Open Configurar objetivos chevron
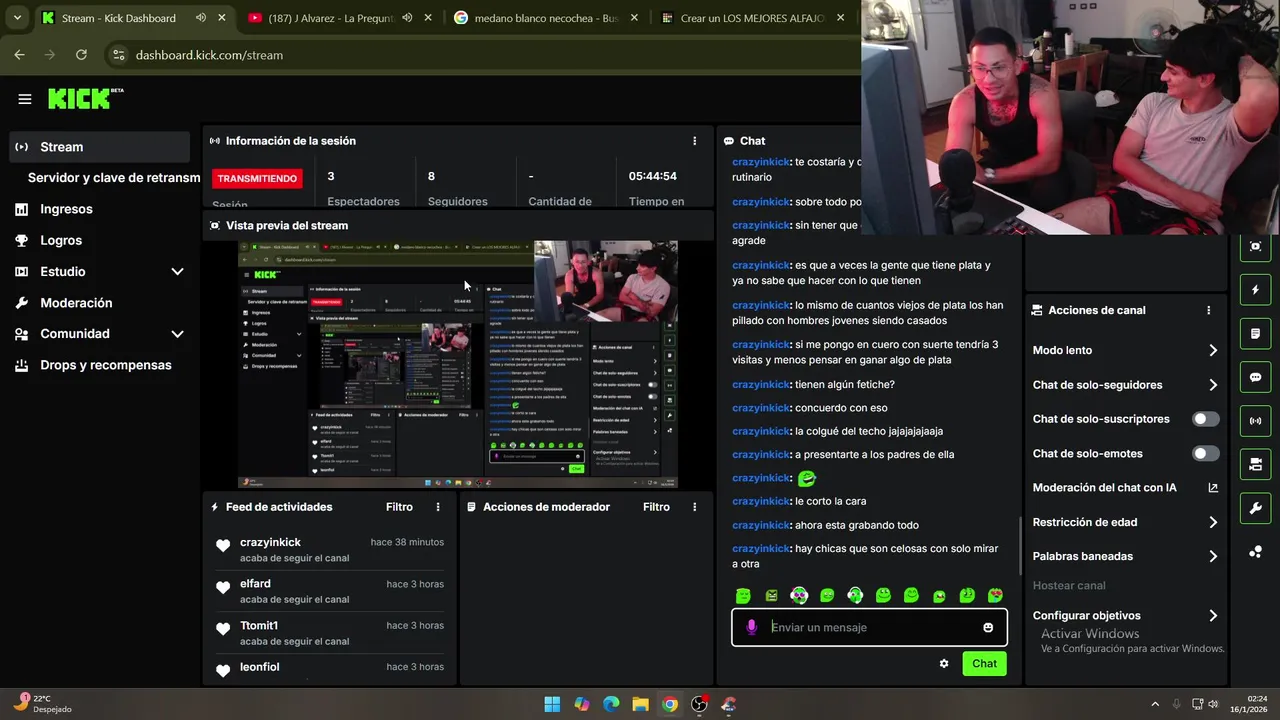The height and width of the screenshot is (720, 1280). tap(1213, 616)
